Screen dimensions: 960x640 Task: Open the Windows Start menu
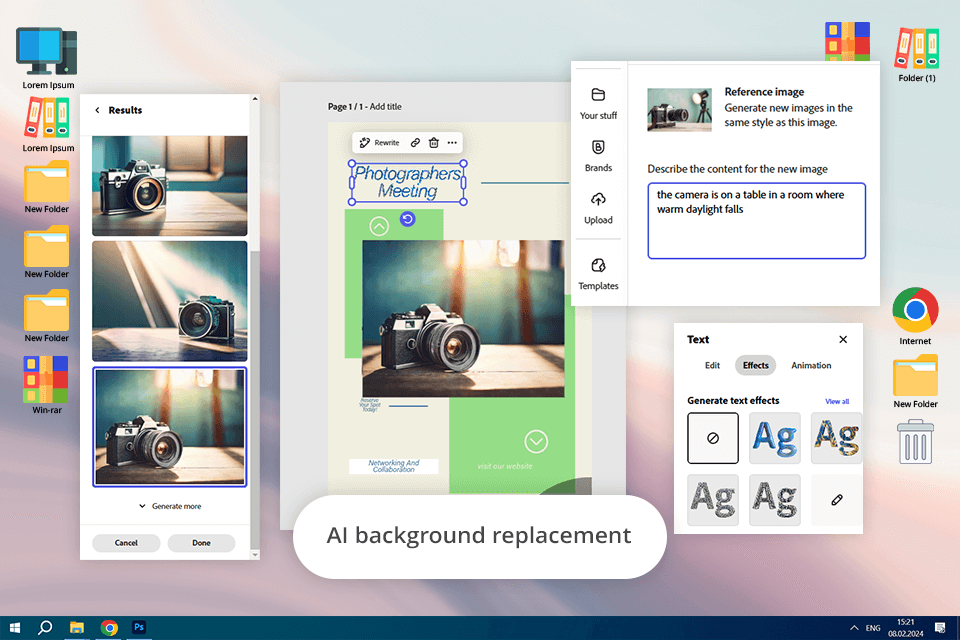pos(15,628)
